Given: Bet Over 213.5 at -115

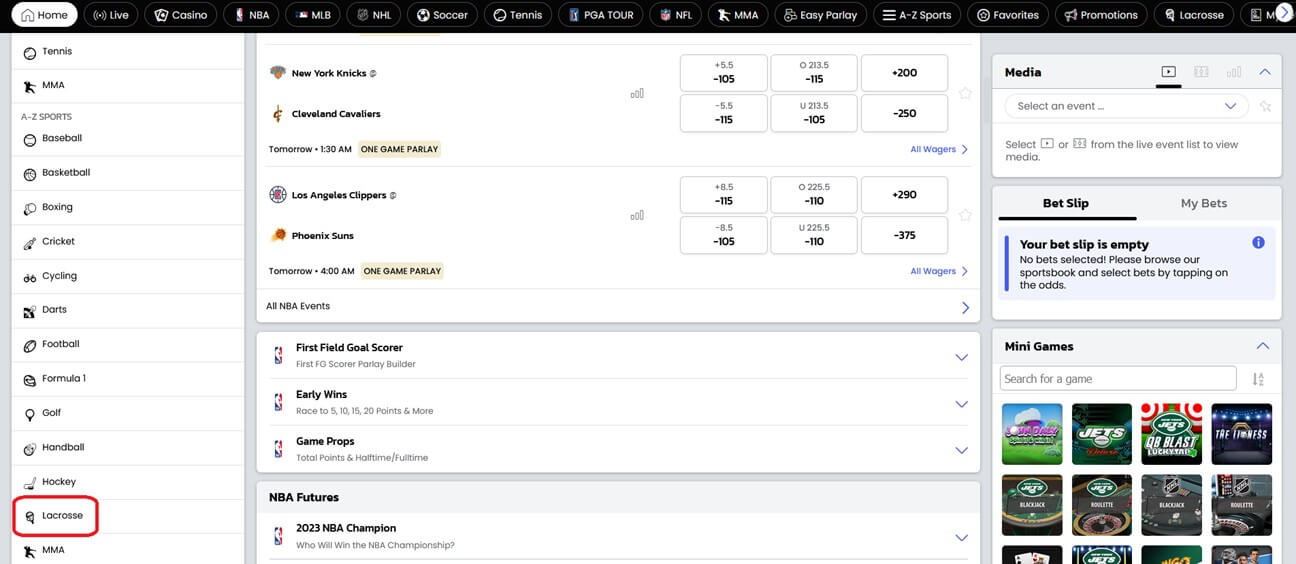Looking at the screenshot, I should click(x=814, y=72).
